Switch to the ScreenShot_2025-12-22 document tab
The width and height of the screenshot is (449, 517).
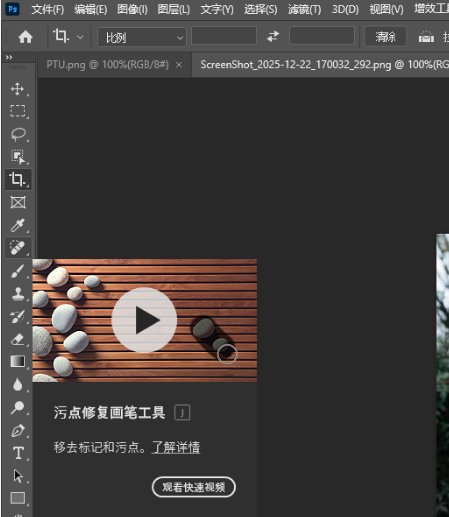pyautogui.click(x=320, y=65)
